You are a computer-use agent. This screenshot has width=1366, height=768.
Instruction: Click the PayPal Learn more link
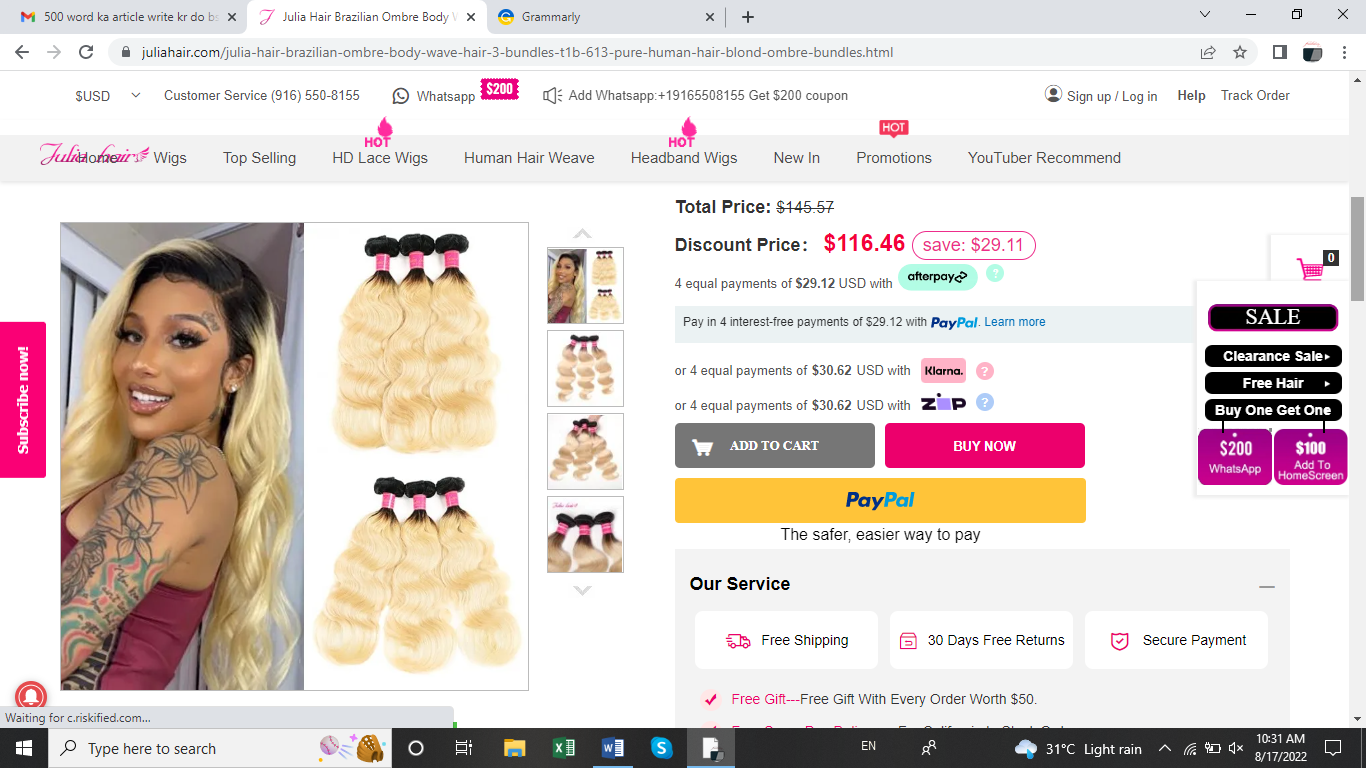tap(1015, 322)
